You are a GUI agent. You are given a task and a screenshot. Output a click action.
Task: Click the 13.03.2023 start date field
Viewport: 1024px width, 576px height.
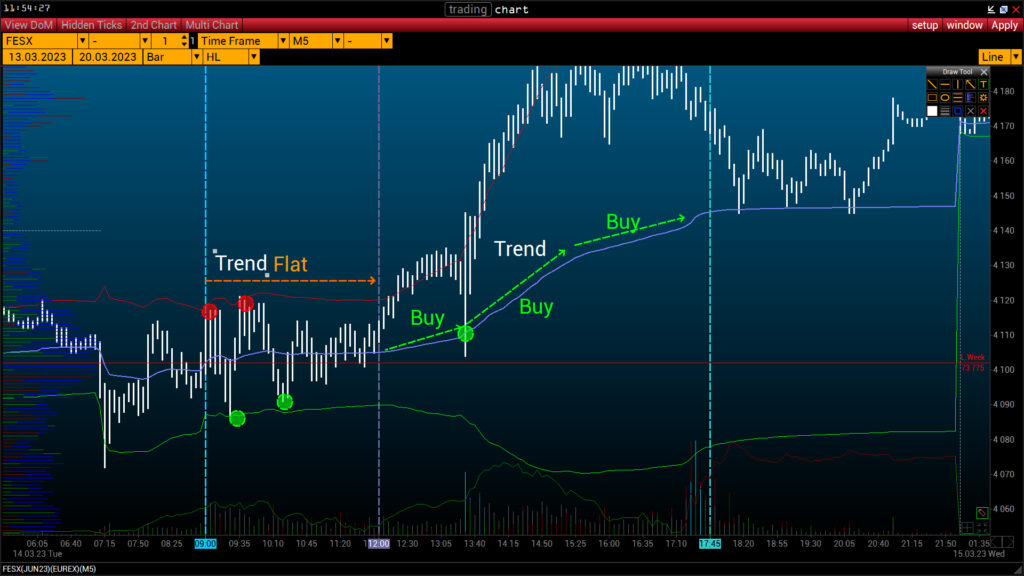tap(36, 57)
